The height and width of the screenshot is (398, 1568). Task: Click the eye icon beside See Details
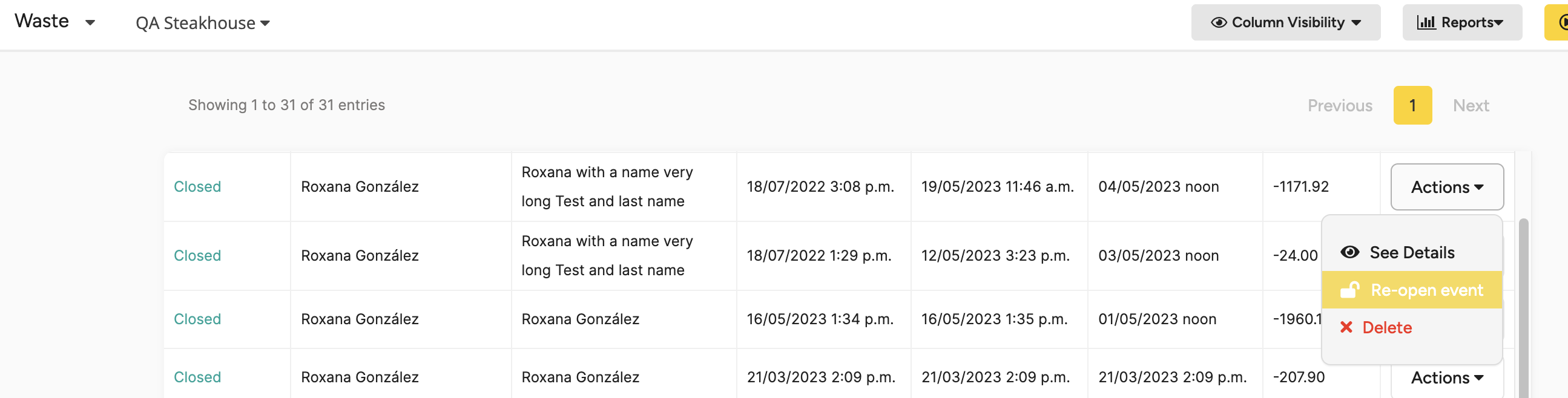(1349, 253)
